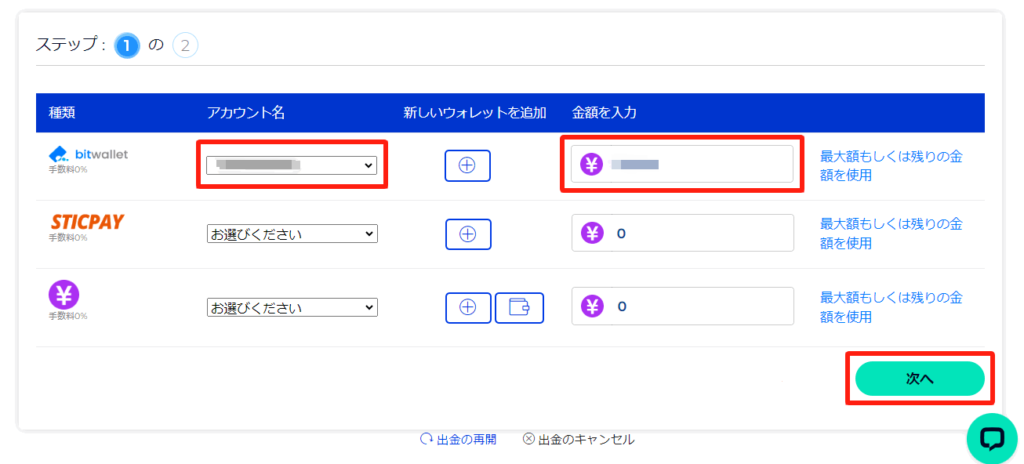Open the live chat bubble
1024x464 pixels.
tap(991, 438)
